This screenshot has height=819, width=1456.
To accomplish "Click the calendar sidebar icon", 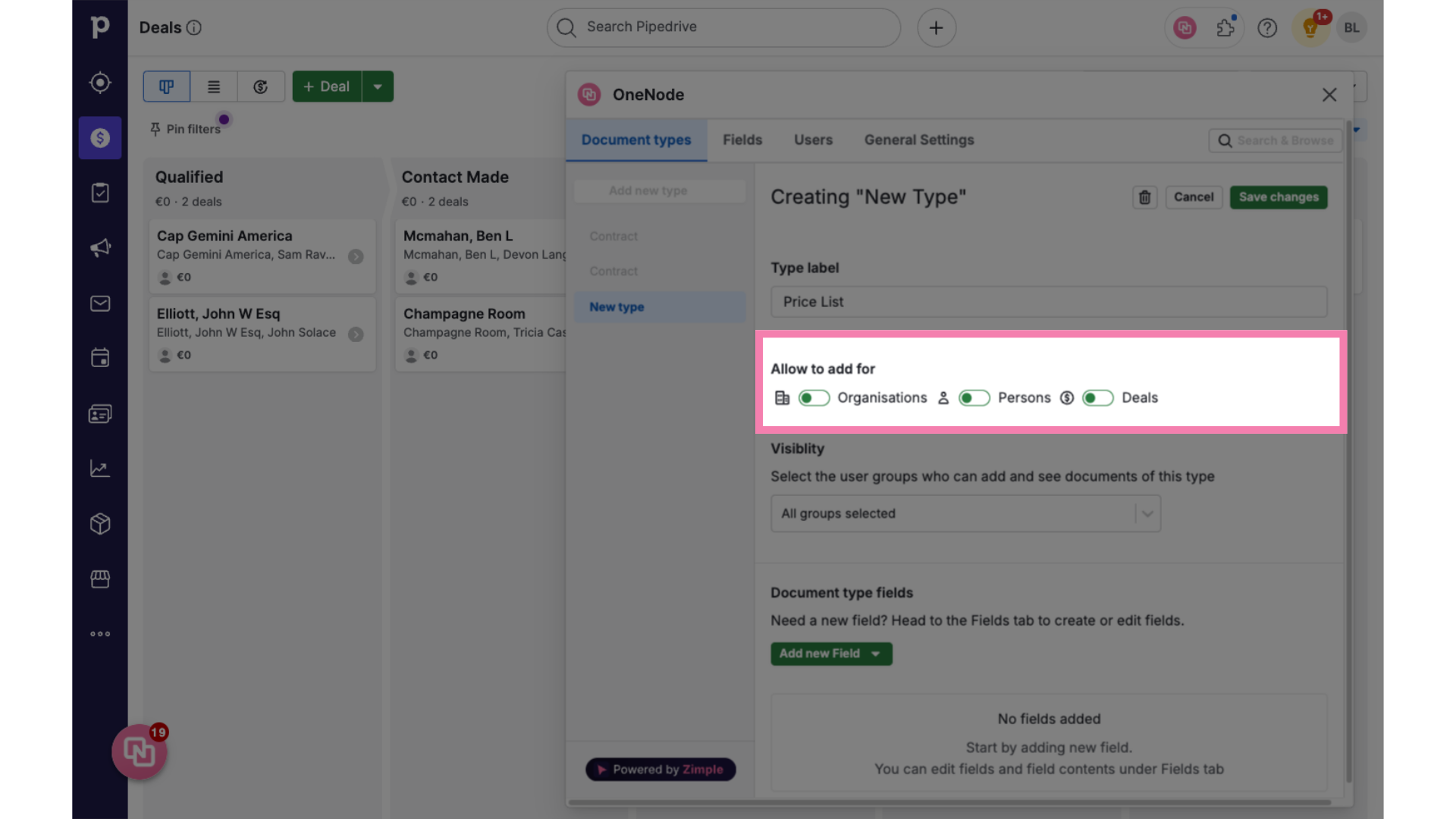I will (x=99, y=358).
